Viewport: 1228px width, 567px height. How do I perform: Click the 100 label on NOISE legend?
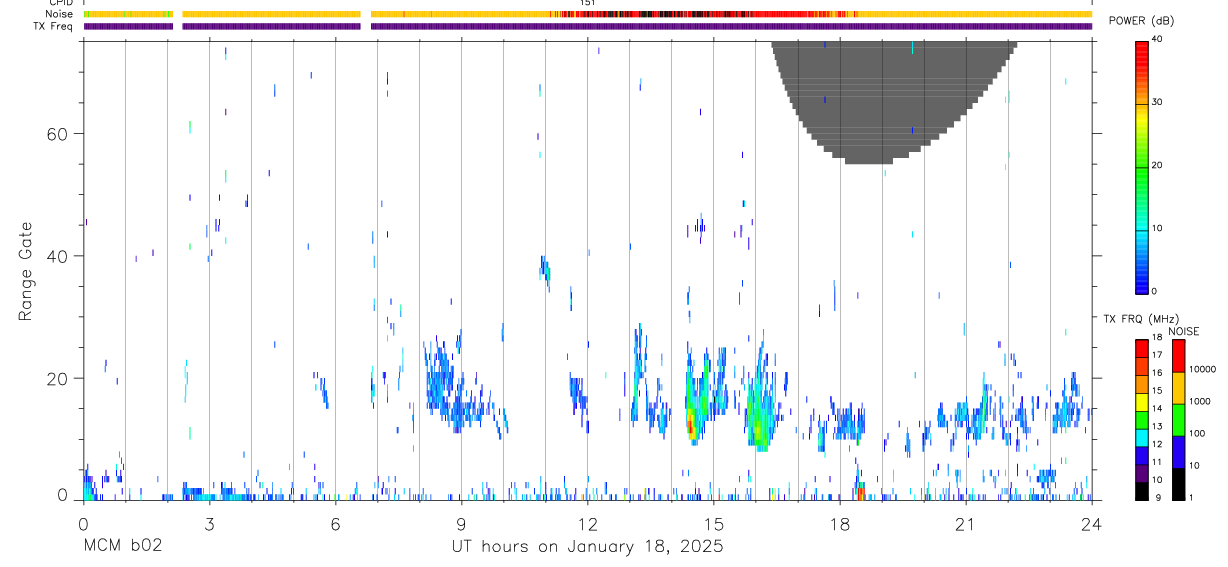1197,433
